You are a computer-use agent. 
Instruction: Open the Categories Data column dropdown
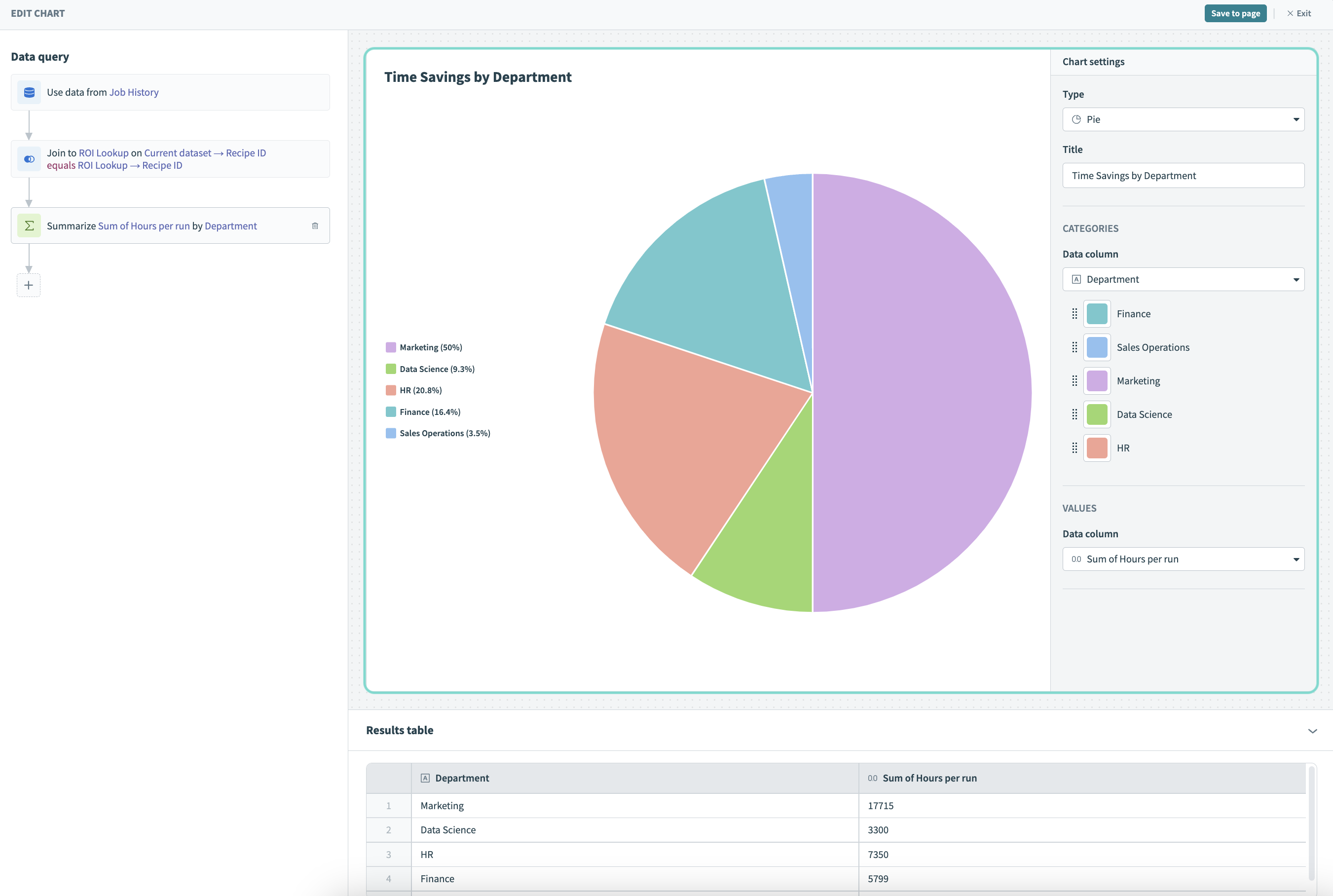coord(1183,278)
